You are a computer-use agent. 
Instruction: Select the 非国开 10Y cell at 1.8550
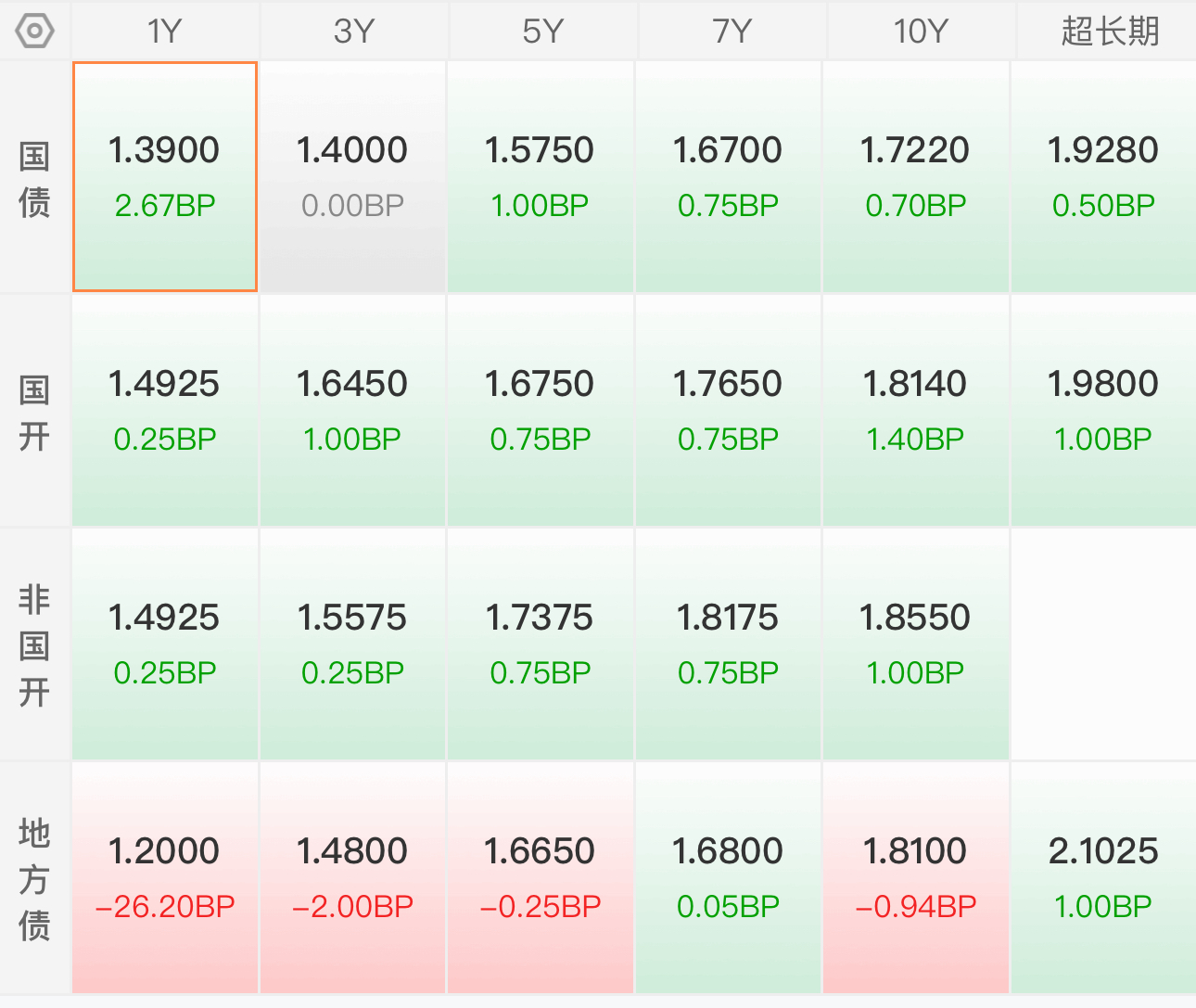tap(916, 644)
